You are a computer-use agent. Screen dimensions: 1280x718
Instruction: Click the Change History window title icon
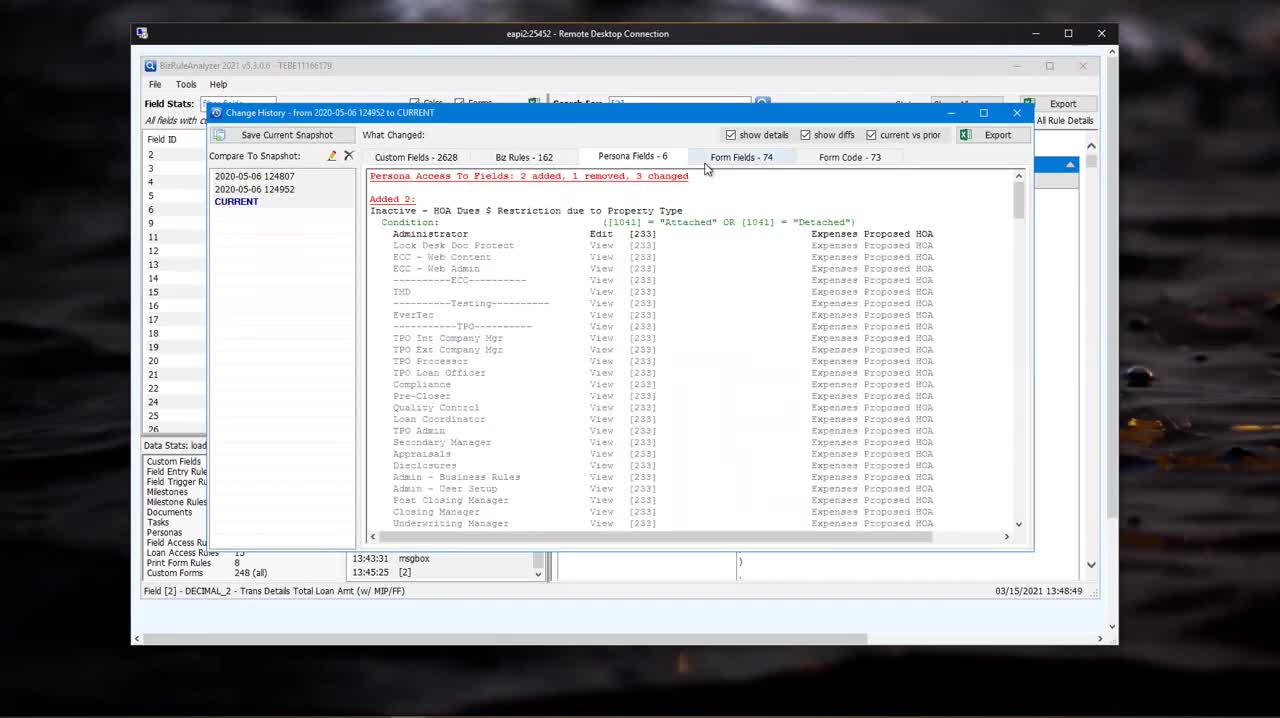216,113
